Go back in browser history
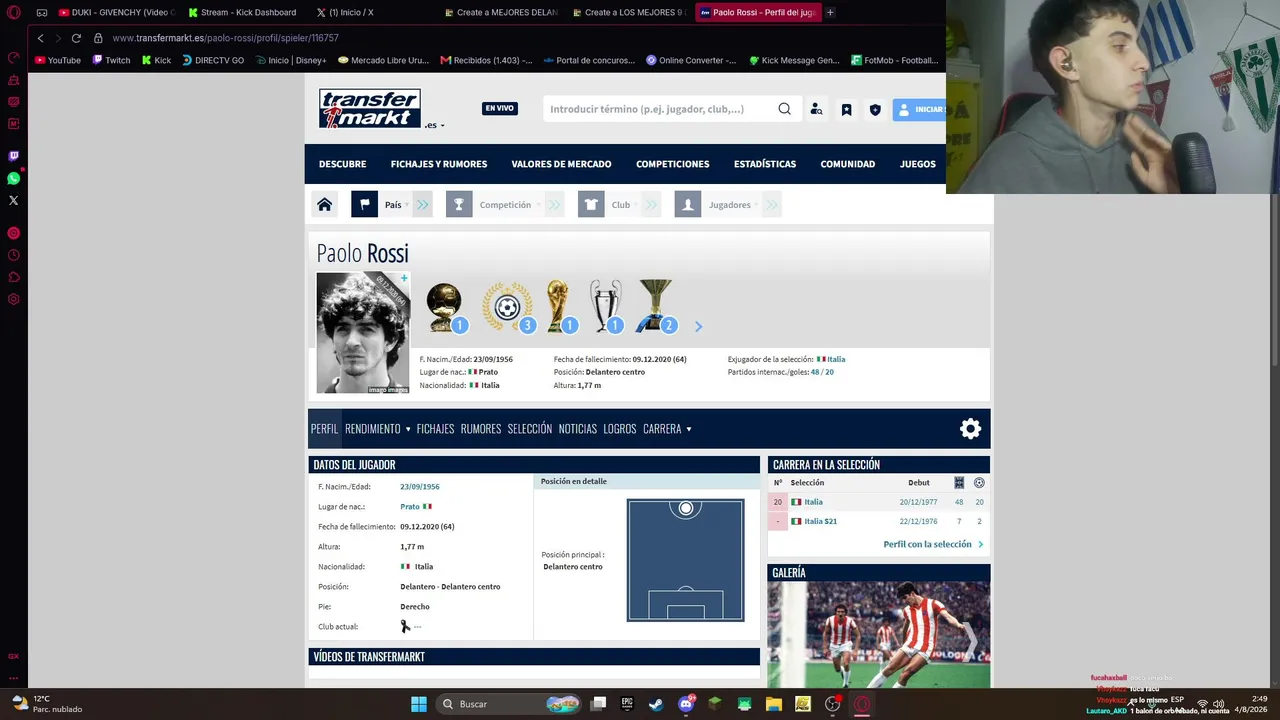 click(x=40, y=38)
